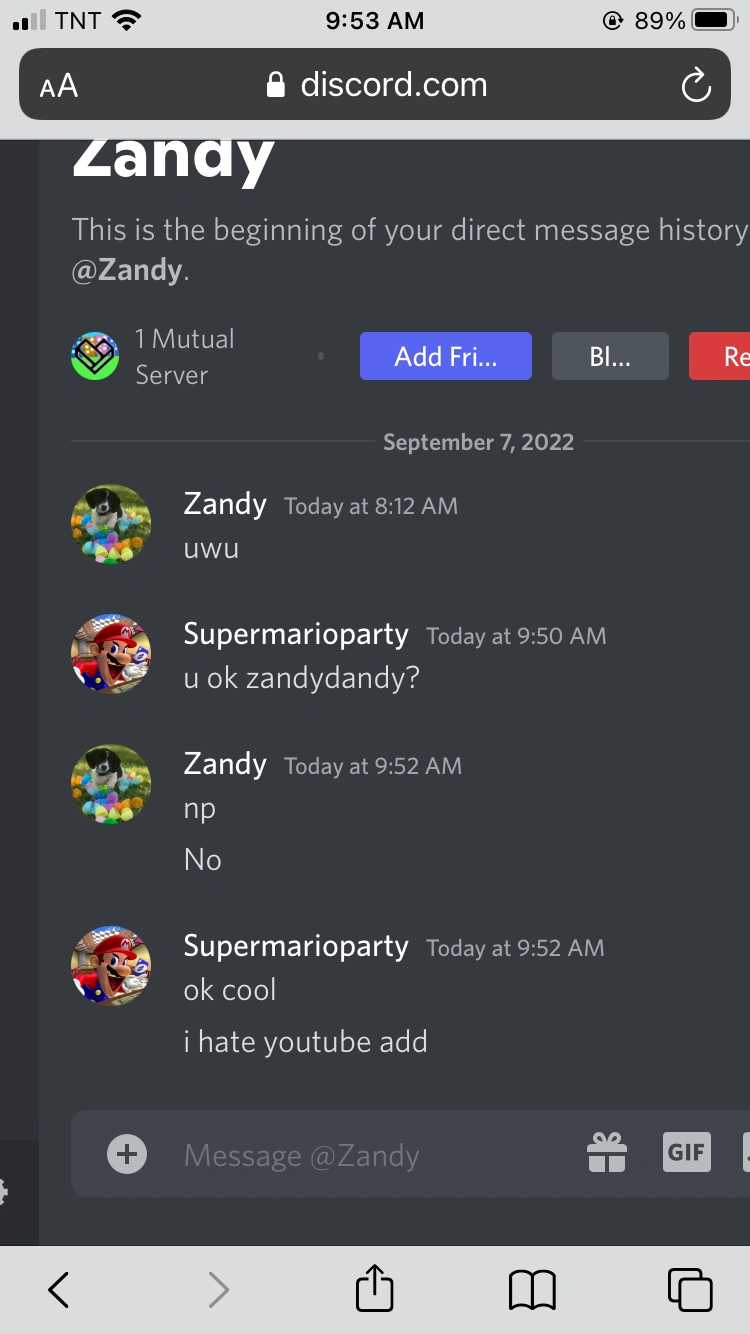Select the 'i hate youtube add' message
The height and width of the screenshot is (1334, 750).
[x=306, y=1042]
